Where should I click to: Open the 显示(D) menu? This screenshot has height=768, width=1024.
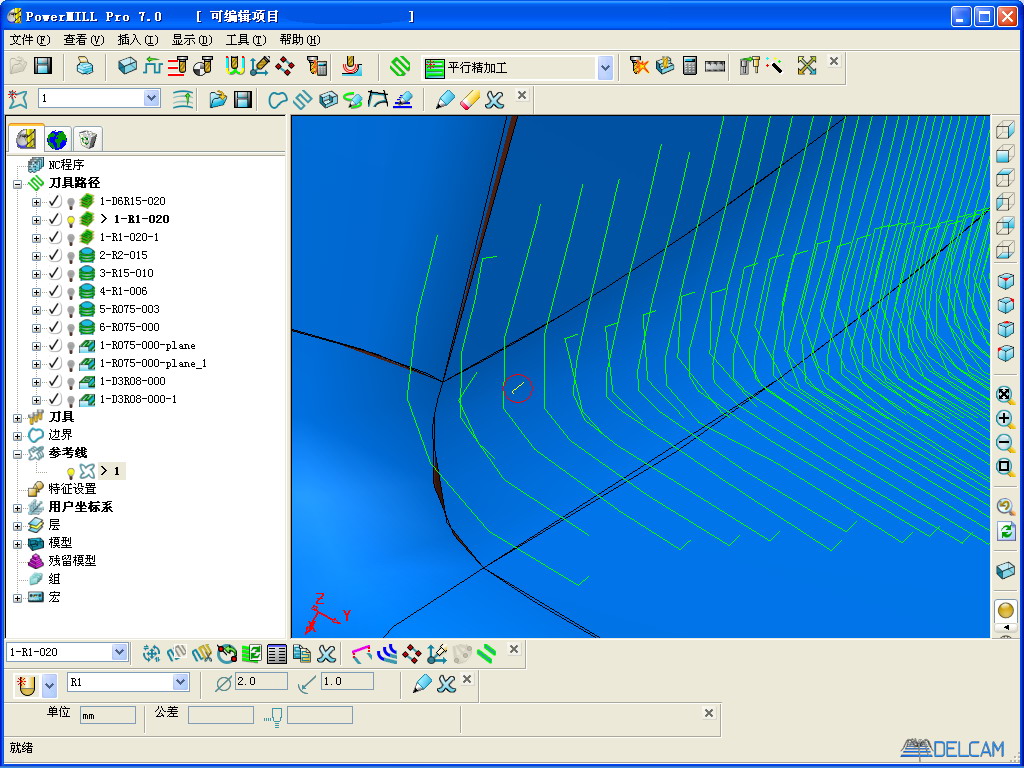click(x=192, y=40)
